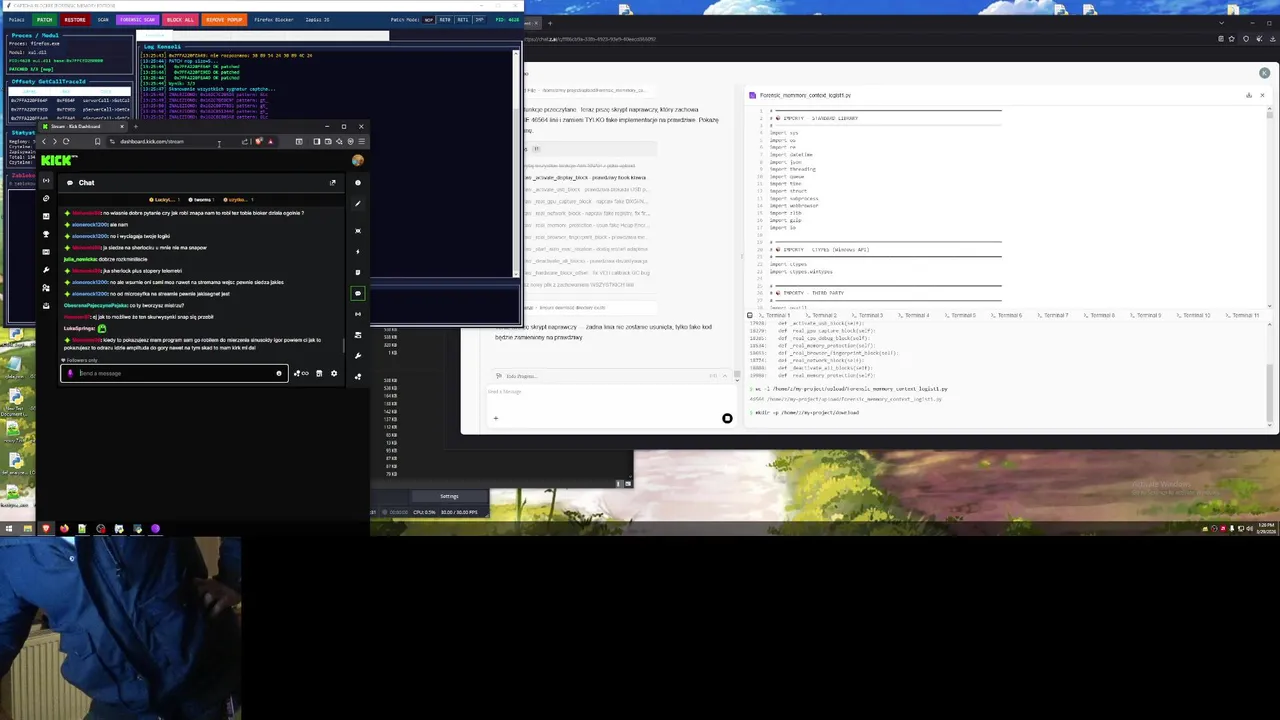Go forward in the Kick browser window
Image resolution: width=1280 pixels, height=720 pixels.
click(x=55, y=141)
